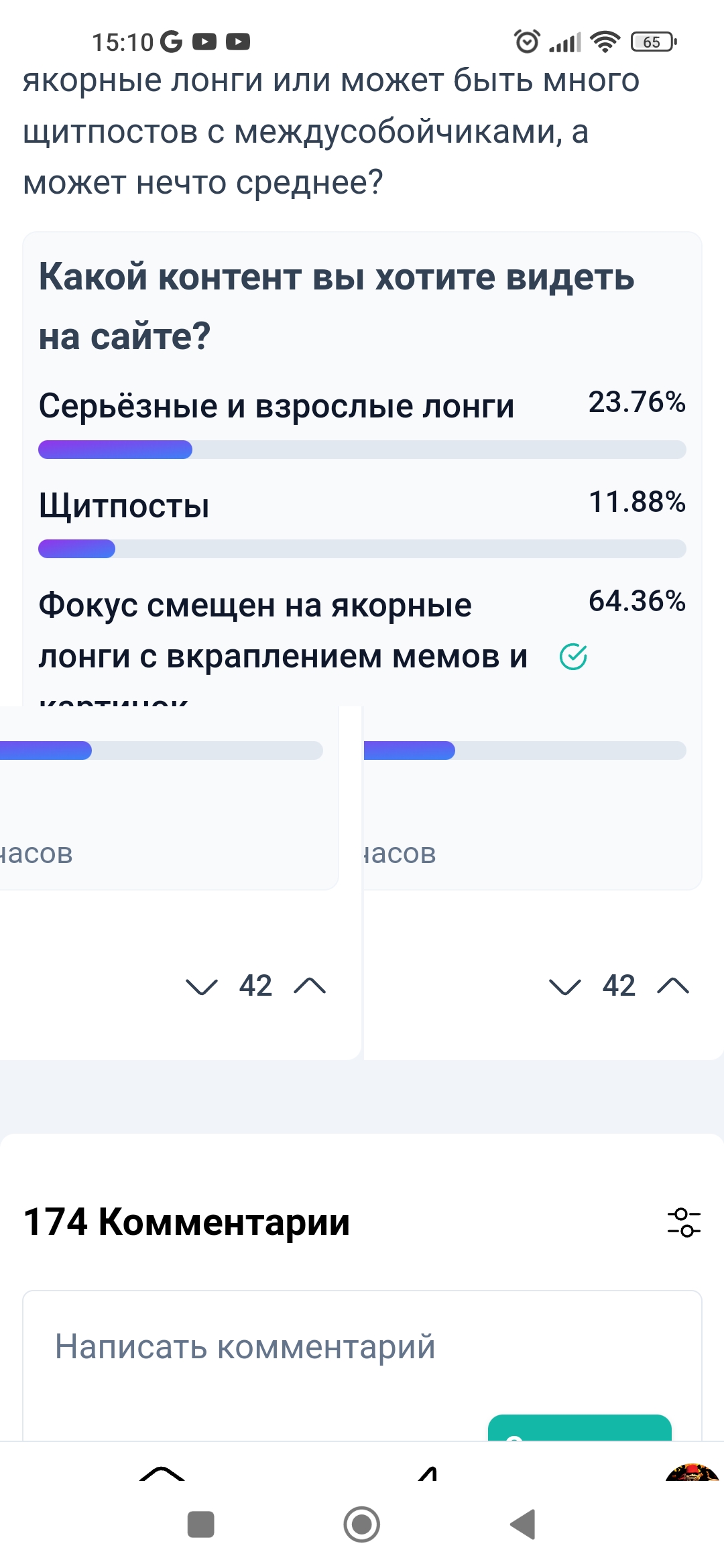Tap the 174 Комментарии heading

pos(186,1222)
